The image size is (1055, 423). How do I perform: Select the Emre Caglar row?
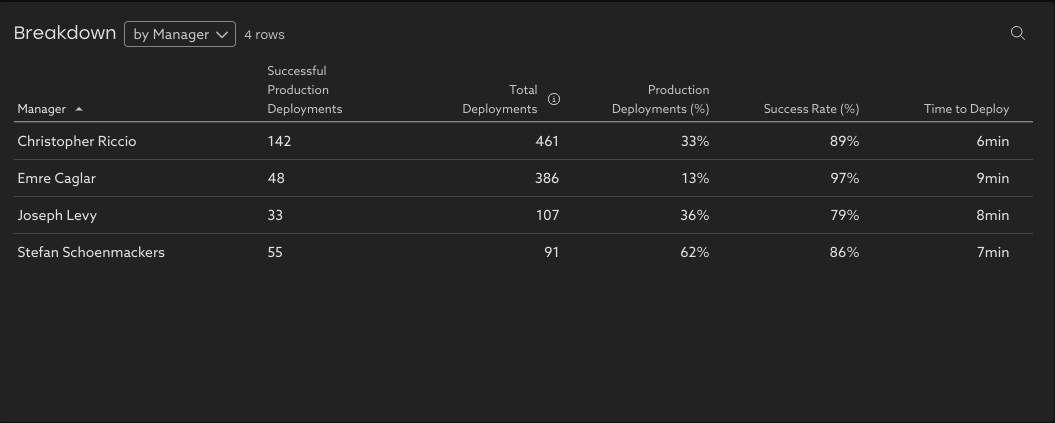57,178
